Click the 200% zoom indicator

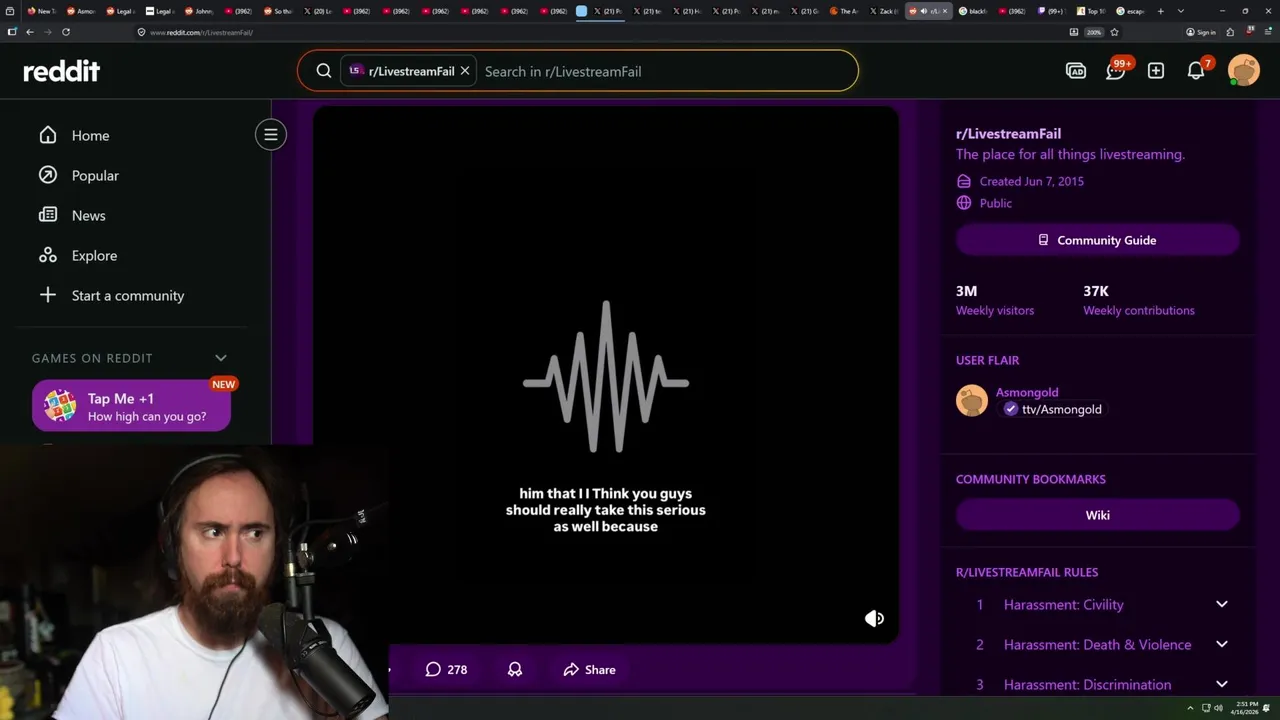1095,32
